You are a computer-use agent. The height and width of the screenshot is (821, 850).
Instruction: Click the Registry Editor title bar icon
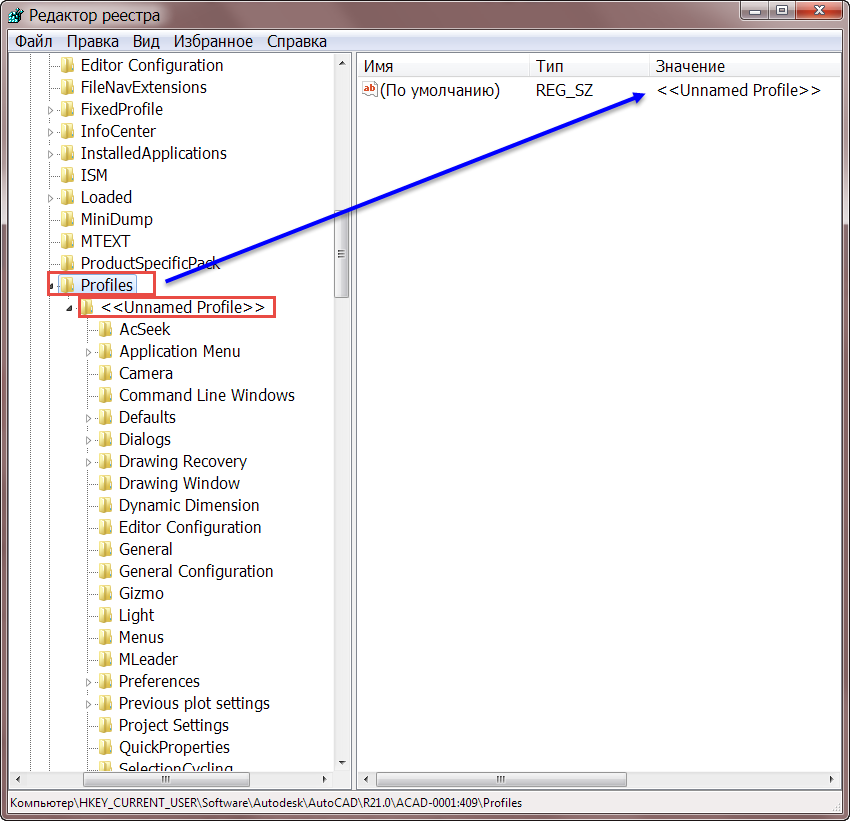16,15
